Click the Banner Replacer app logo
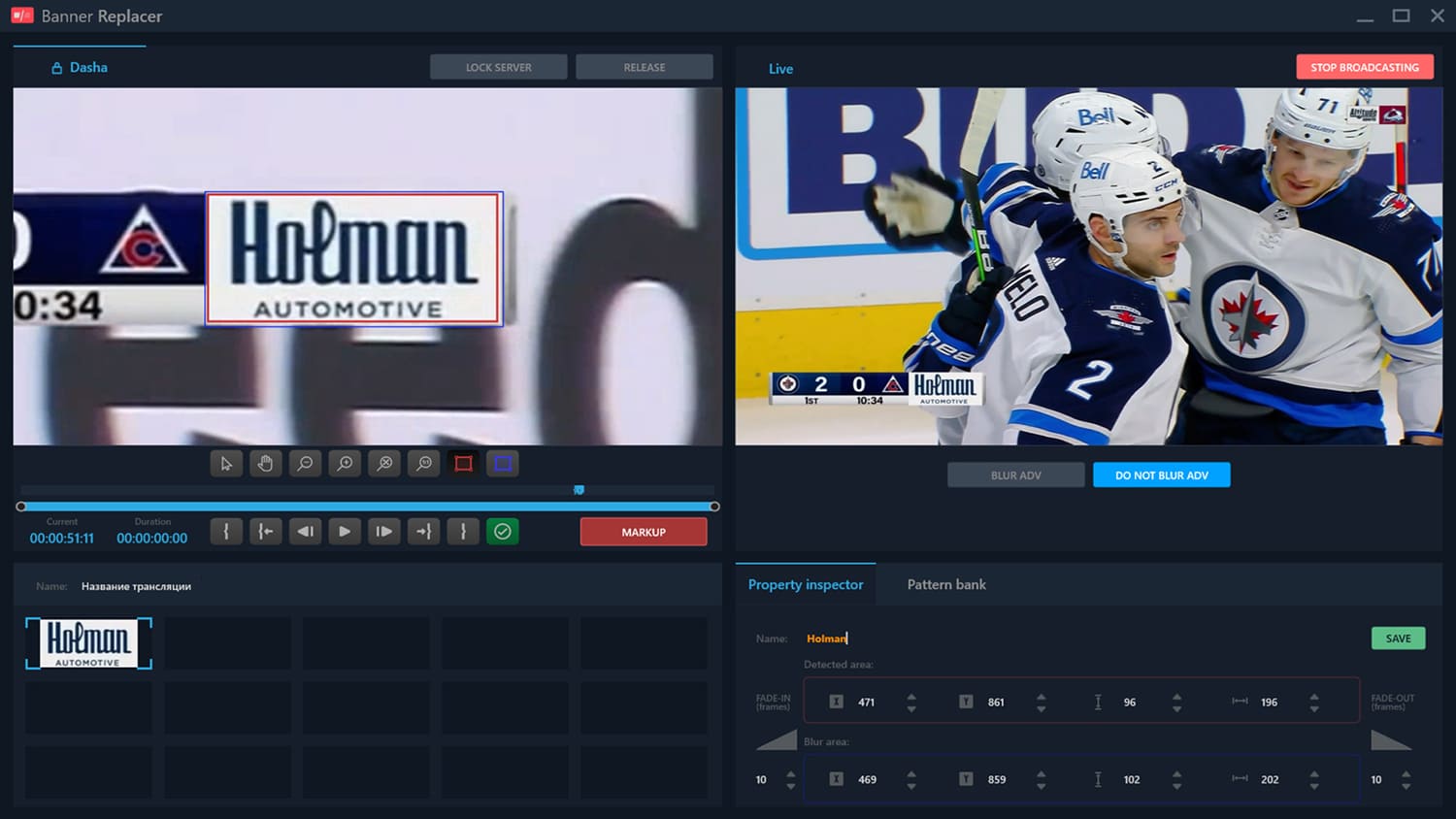 click(21, 16)
